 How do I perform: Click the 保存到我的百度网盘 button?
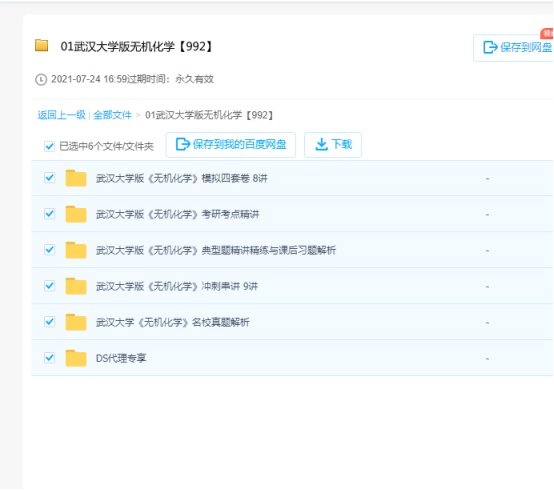coord(231,144)
